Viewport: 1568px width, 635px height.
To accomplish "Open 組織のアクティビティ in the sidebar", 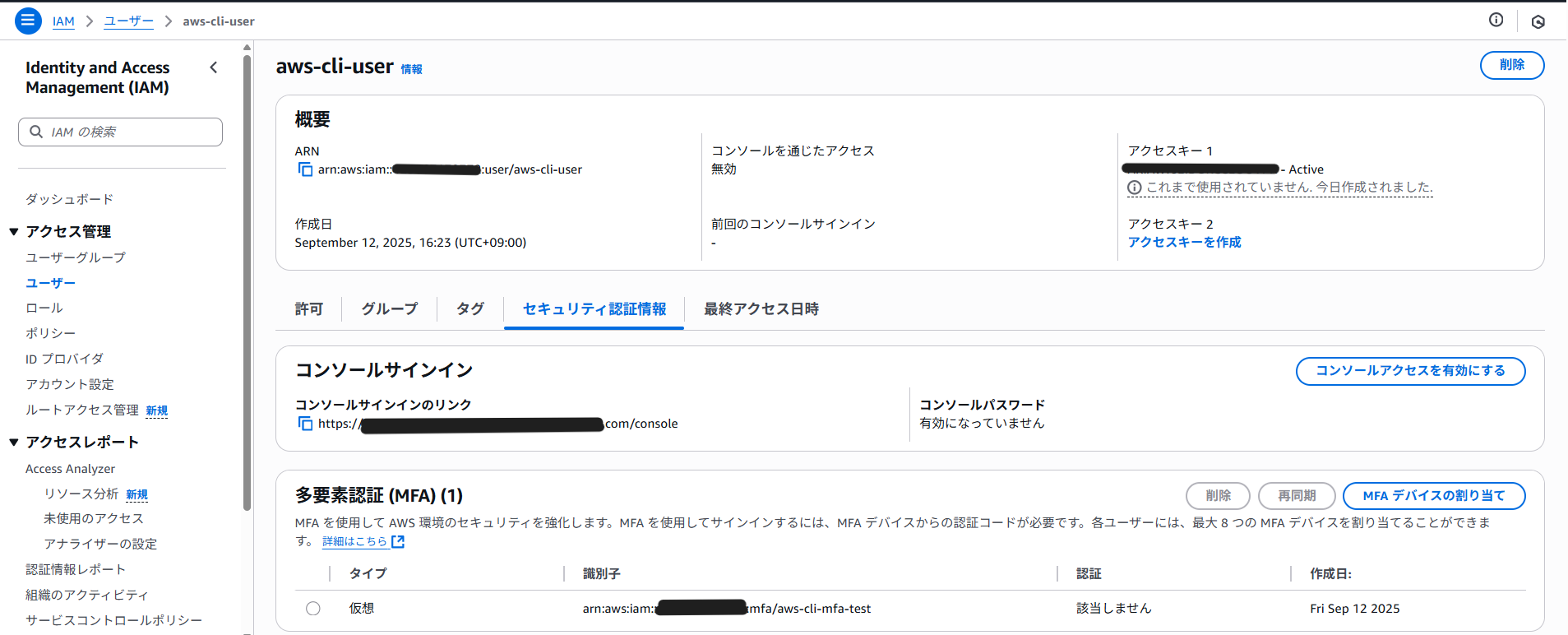I will click(x=87, y=595).
